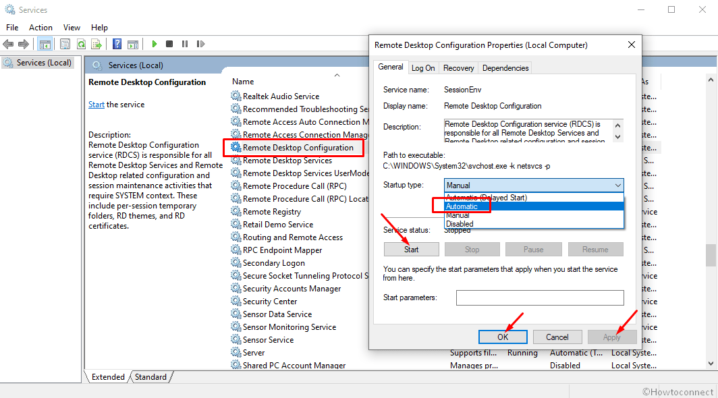The height and width of the screenshot is (398, 718).
Task: Open the Action menu
Action: pyautogui.click(x=40, y=27)
